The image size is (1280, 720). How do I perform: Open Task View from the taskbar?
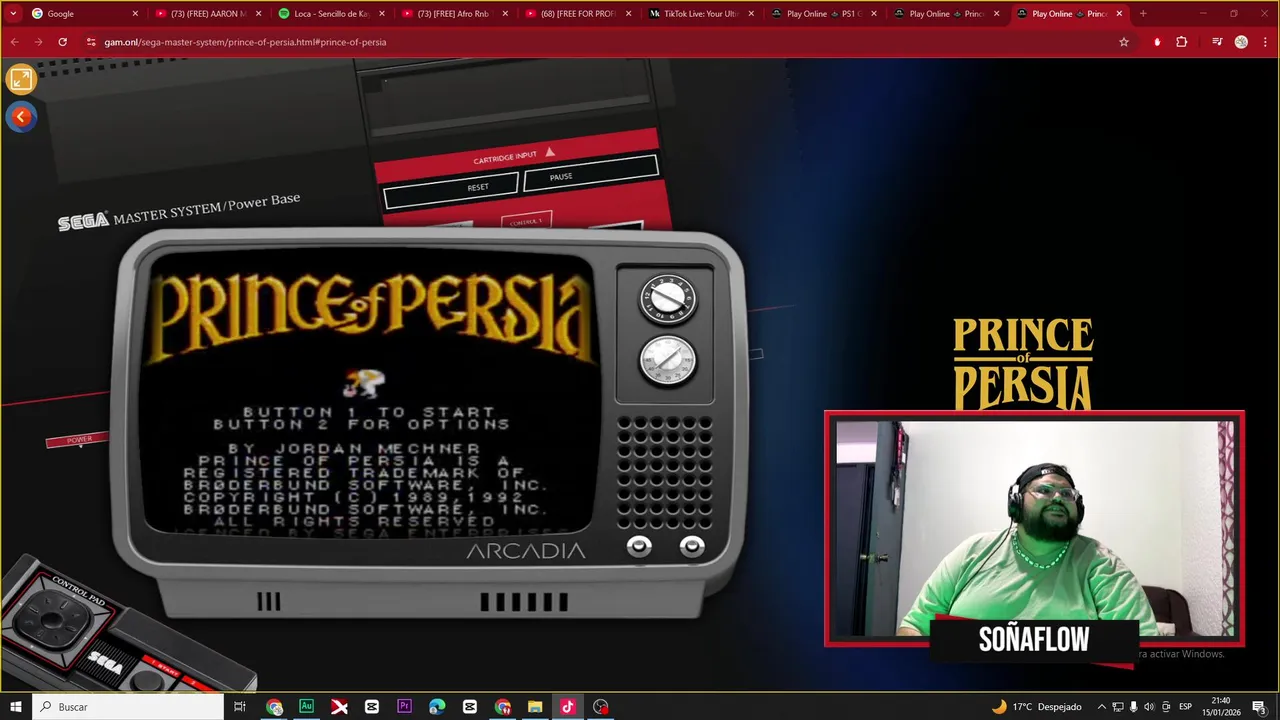coord(240,707)
